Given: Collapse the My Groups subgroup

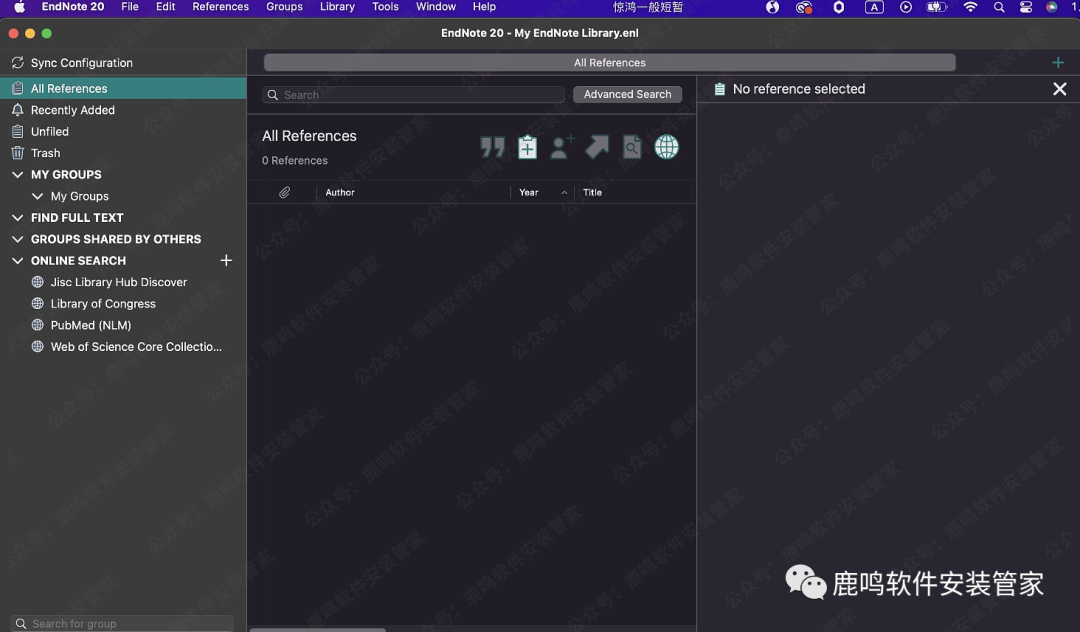Looking at the screenshot, I should [x=38, y=196].
